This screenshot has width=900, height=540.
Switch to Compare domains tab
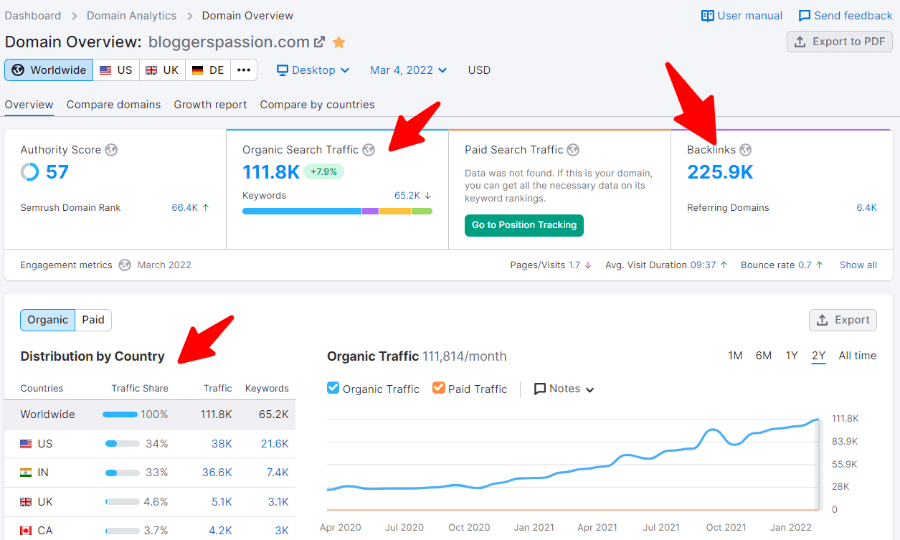click(x=113, y=104)
